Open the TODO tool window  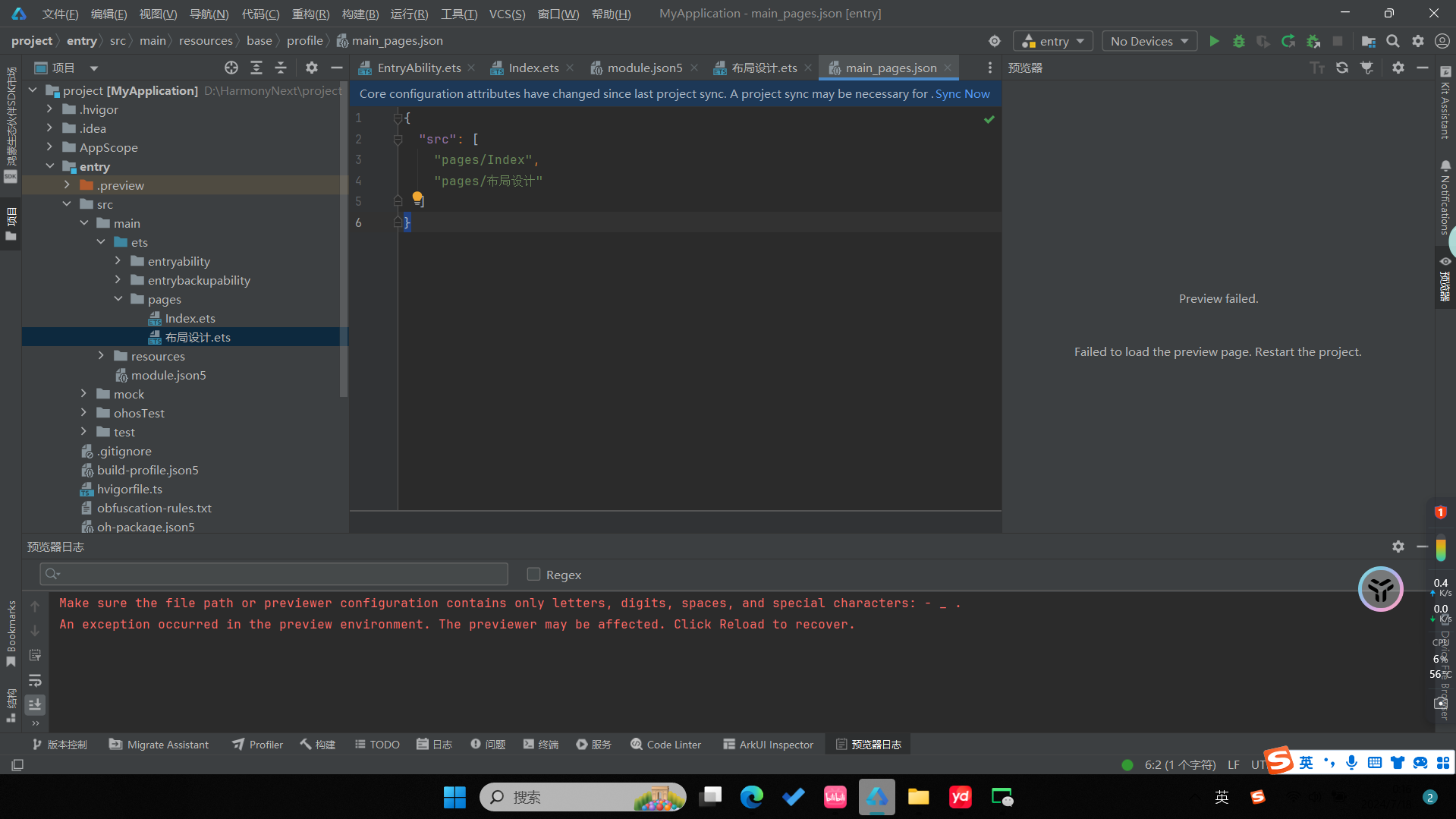(x=377, y=745)
